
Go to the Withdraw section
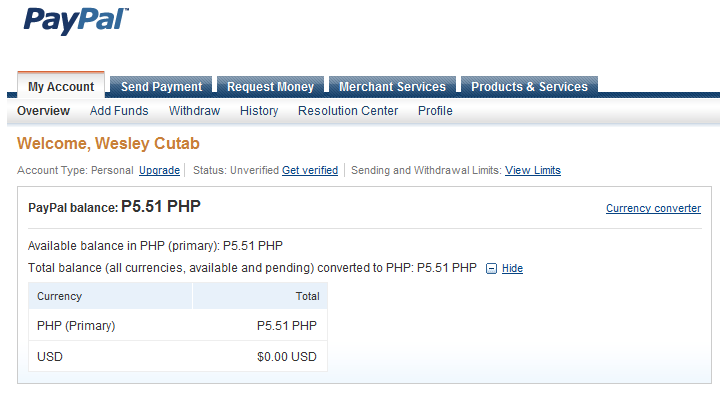(194, 111)
